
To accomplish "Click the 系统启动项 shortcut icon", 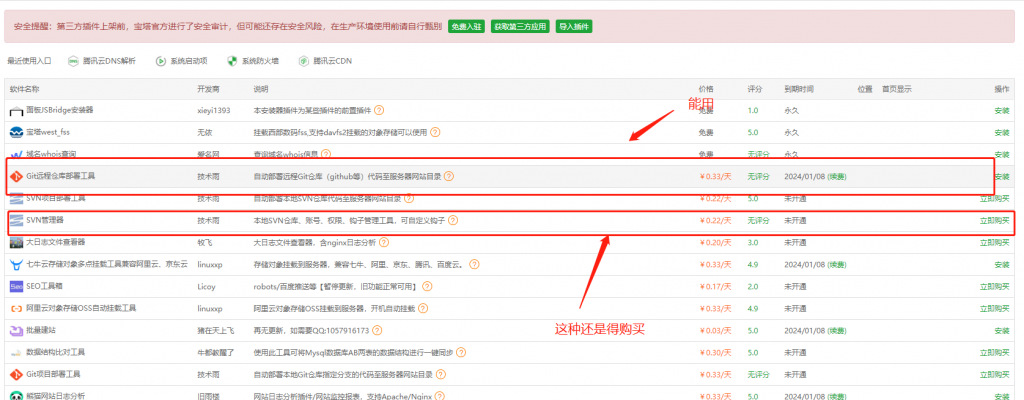I will tap(160, 61).
